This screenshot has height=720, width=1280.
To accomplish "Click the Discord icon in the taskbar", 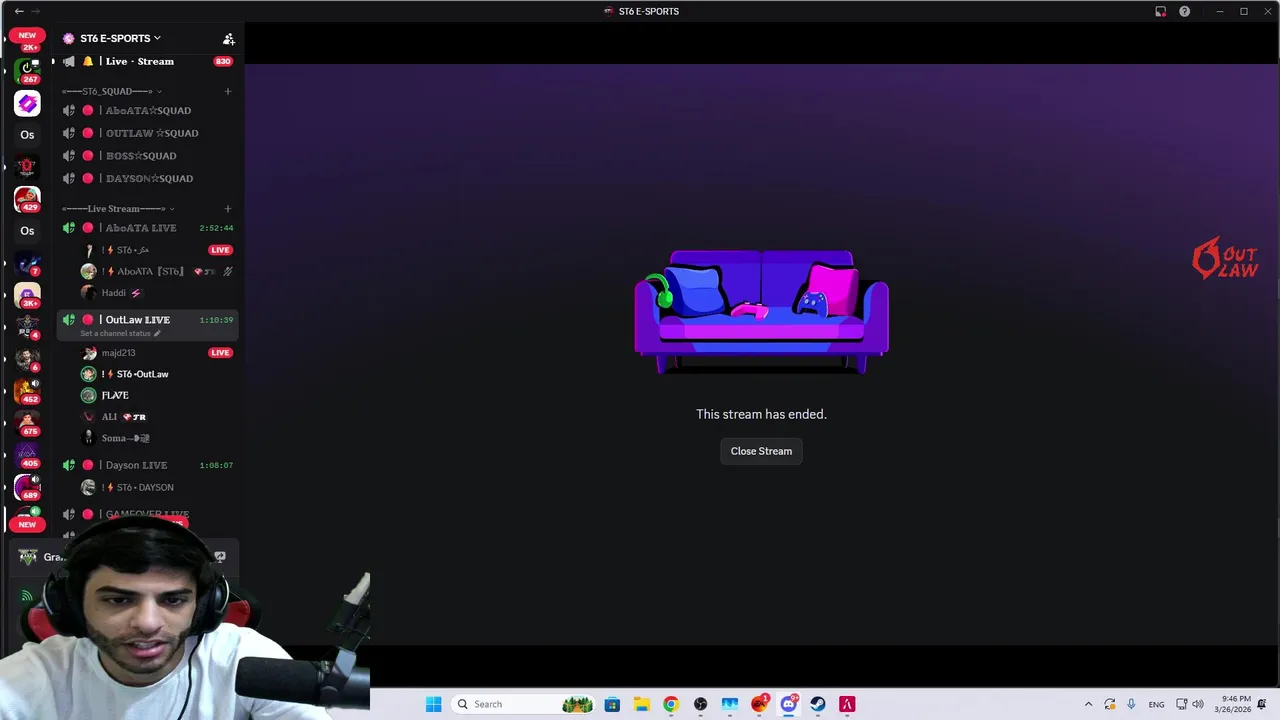I will pyautogui.click(x=788, y=704).
